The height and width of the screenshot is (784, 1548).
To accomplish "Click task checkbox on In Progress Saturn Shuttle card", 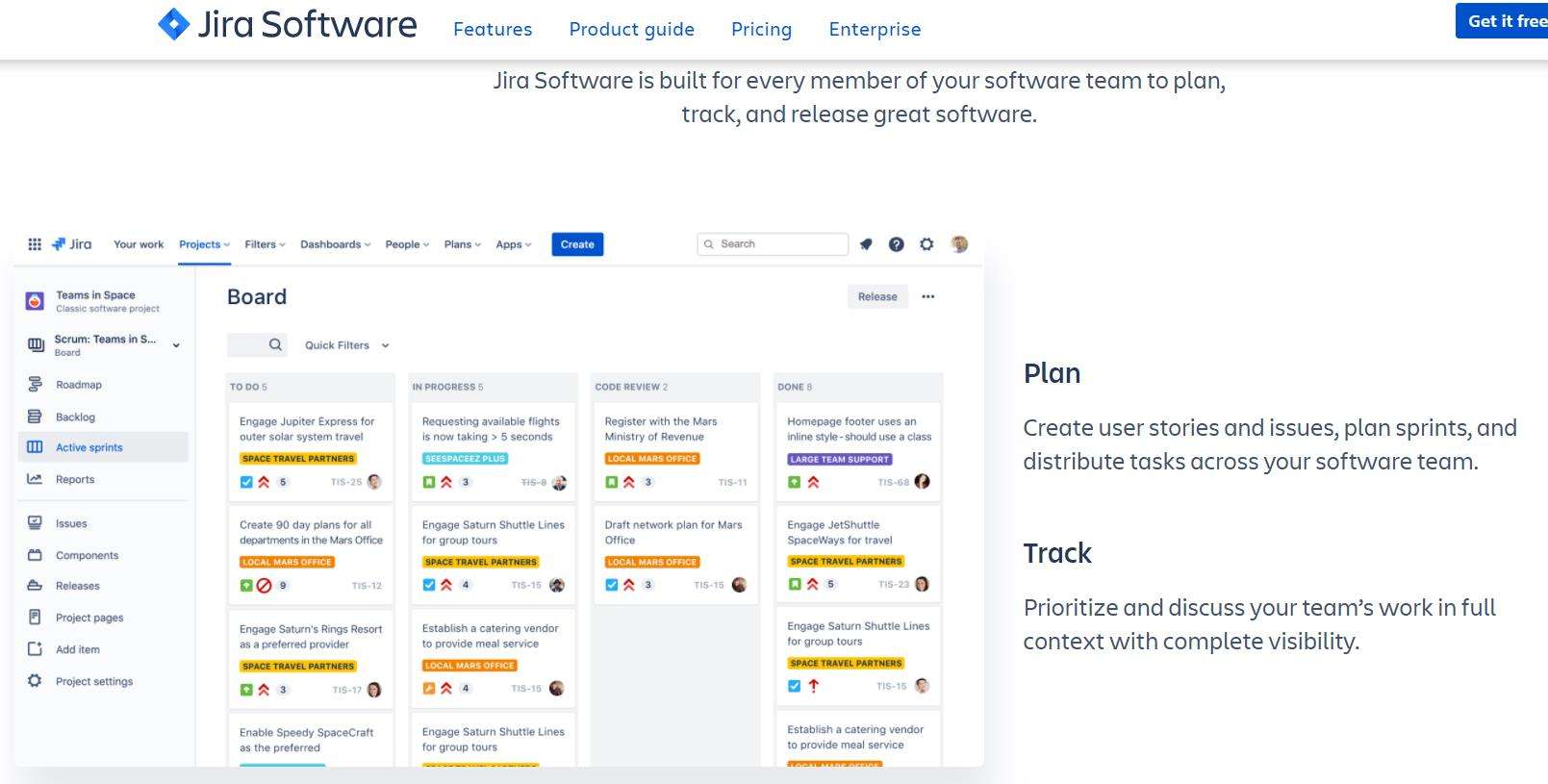I will pos(429,585).
